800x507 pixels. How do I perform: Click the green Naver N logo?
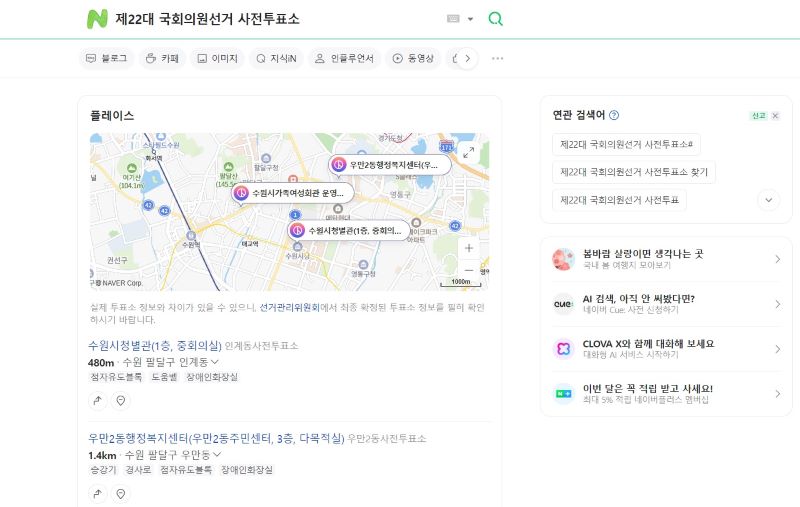(97, 19)
